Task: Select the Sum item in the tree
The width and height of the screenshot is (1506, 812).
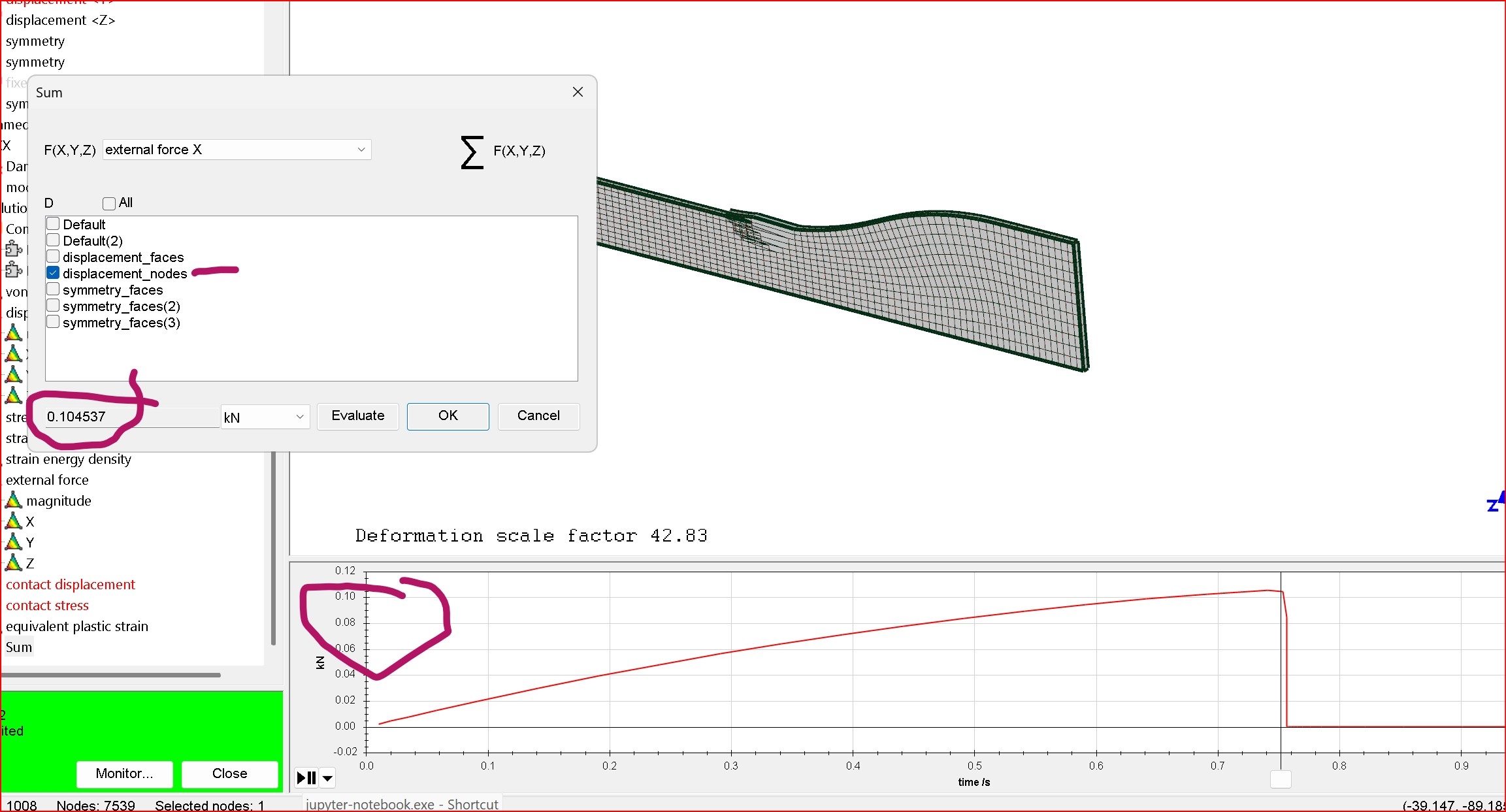Action: (19, 647)
